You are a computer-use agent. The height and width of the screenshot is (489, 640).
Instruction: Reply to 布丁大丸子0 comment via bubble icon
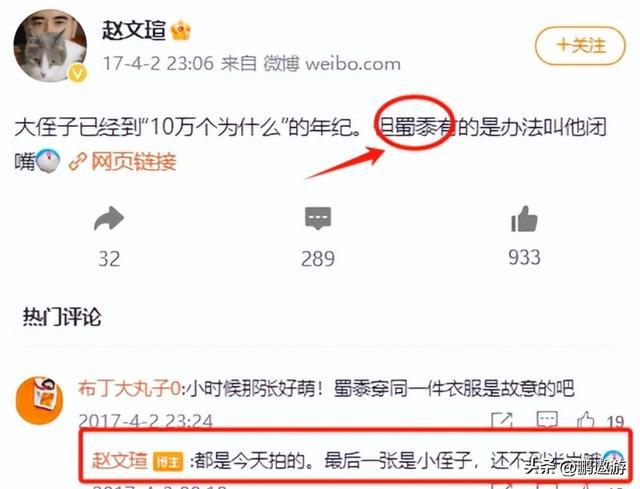click(547, 420)
